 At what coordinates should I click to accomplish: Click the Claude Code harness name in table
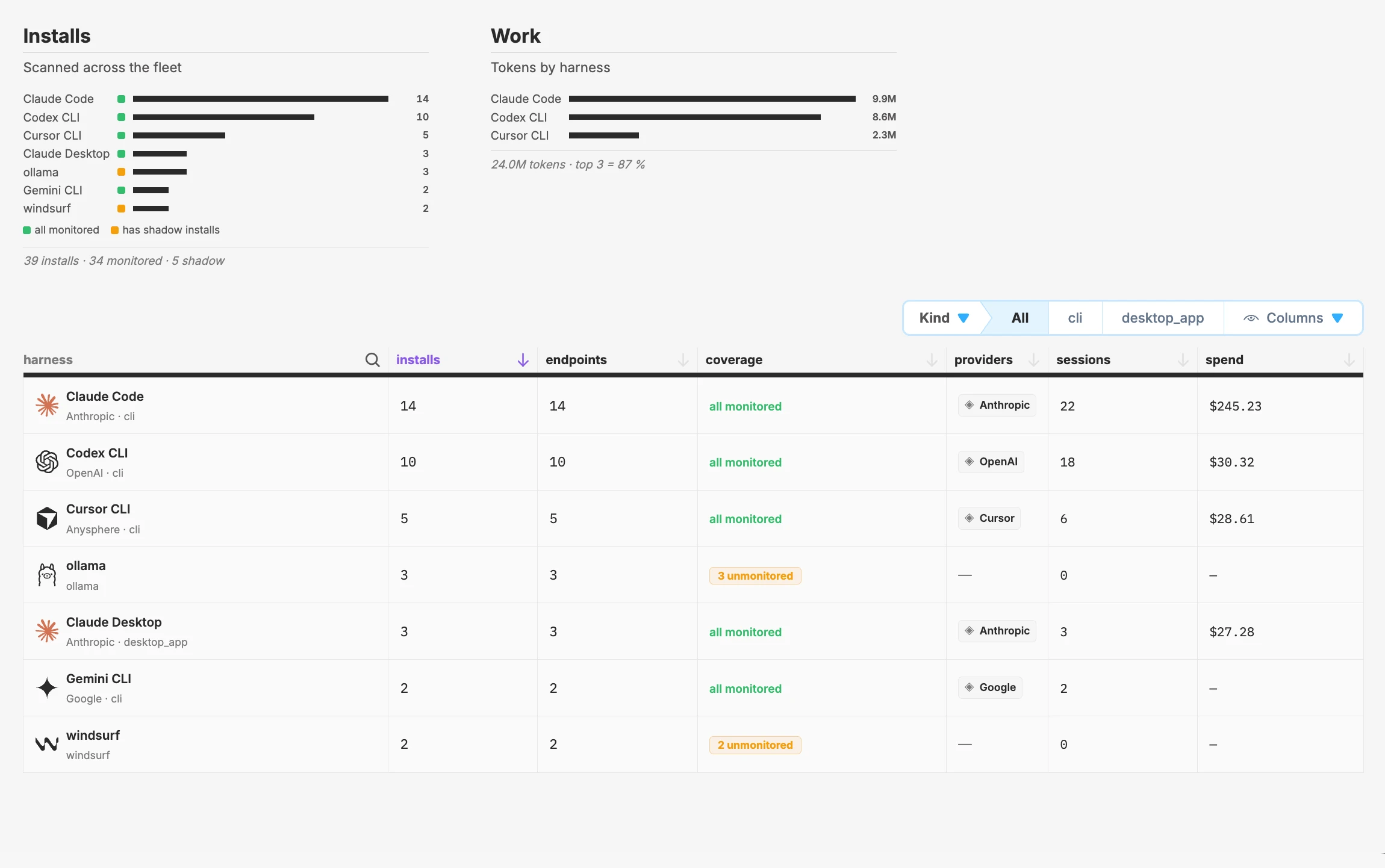click(105, 397)
